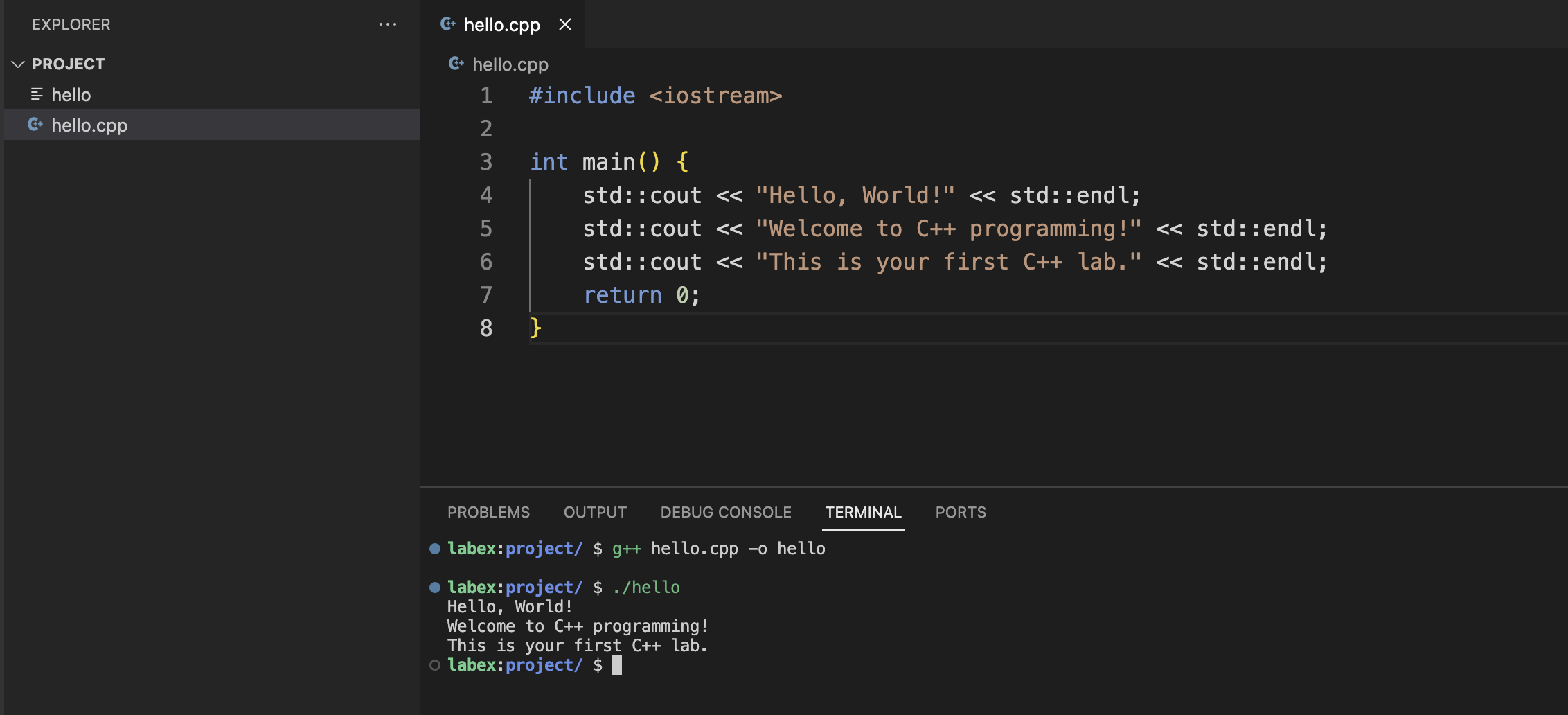Click the empty prompt circle indicator

(x=435, y=665)
